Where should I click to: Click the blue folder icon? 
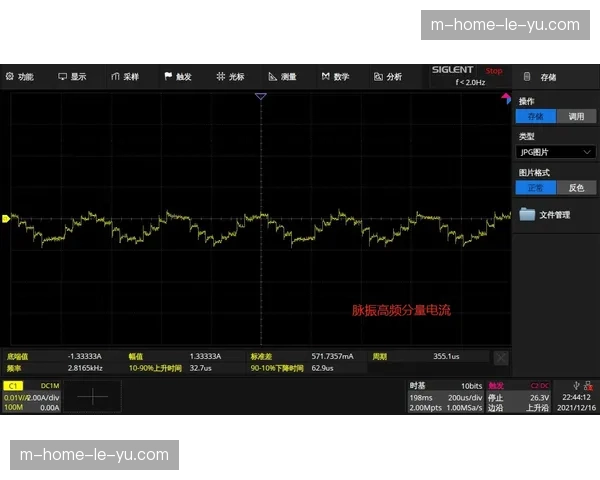(x=527, y=214)
